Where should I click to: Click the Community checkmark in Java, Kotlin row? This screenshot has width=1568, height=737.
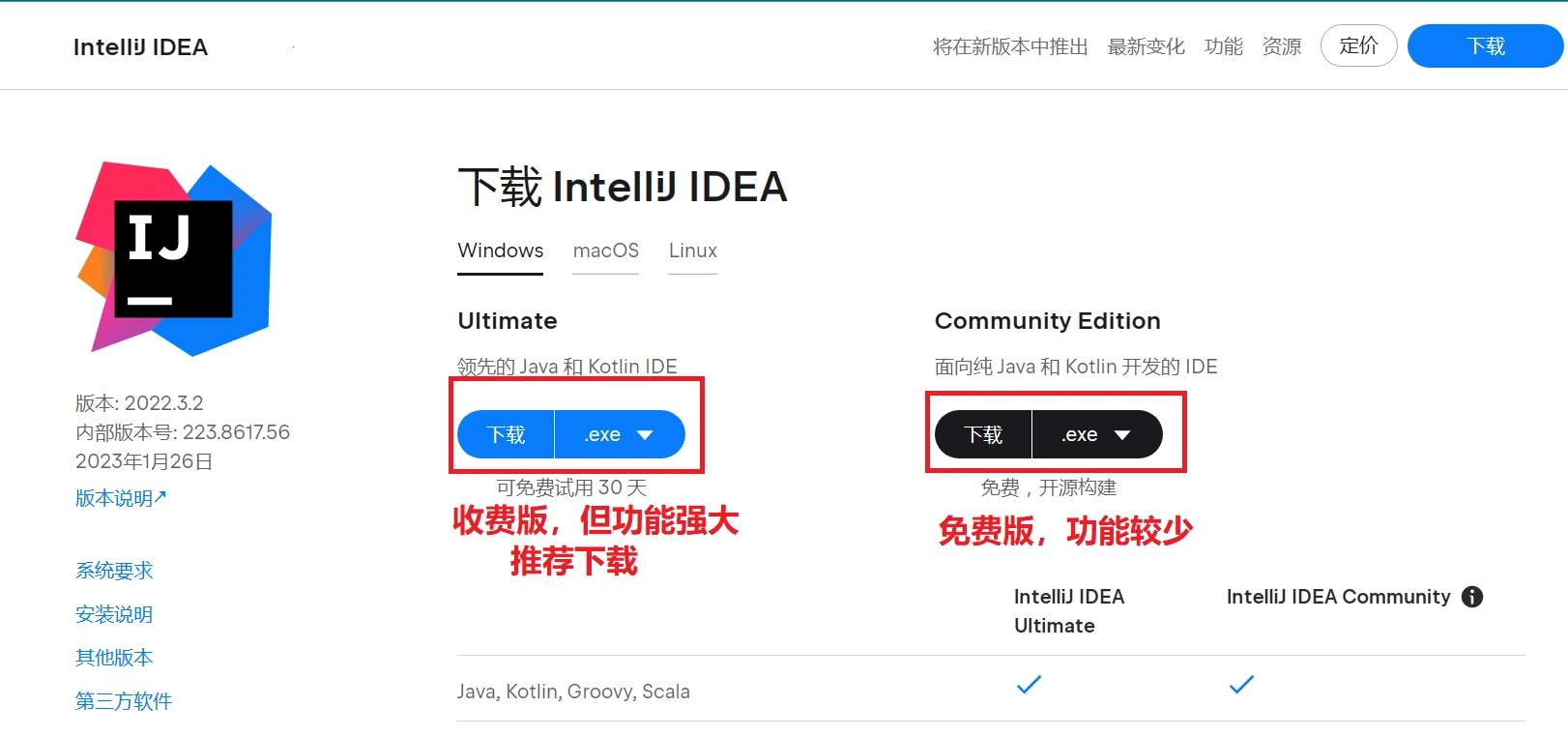1241,685
